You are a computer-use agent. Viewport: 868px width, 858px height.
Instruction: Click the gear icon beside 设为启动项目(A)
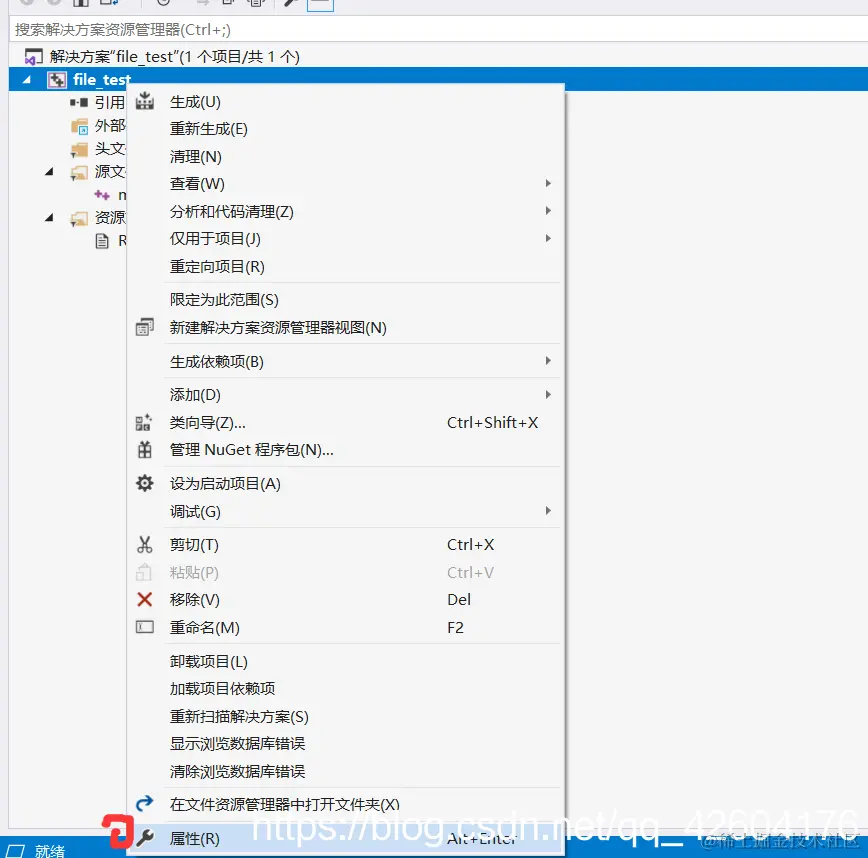tap(144, 483)
